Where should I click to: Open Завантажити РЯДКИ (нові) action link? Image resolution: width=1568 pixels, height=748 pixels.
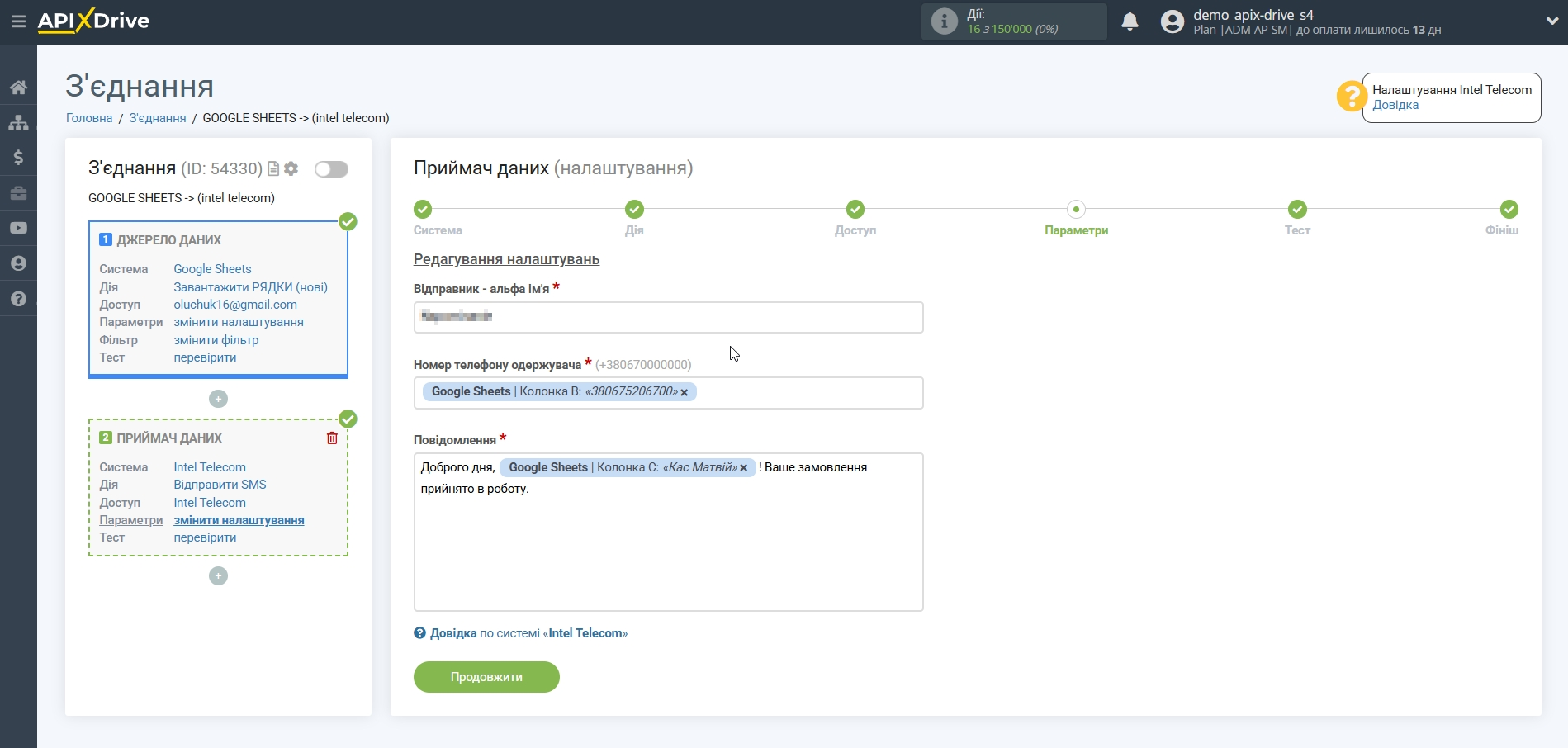[250, 287]
